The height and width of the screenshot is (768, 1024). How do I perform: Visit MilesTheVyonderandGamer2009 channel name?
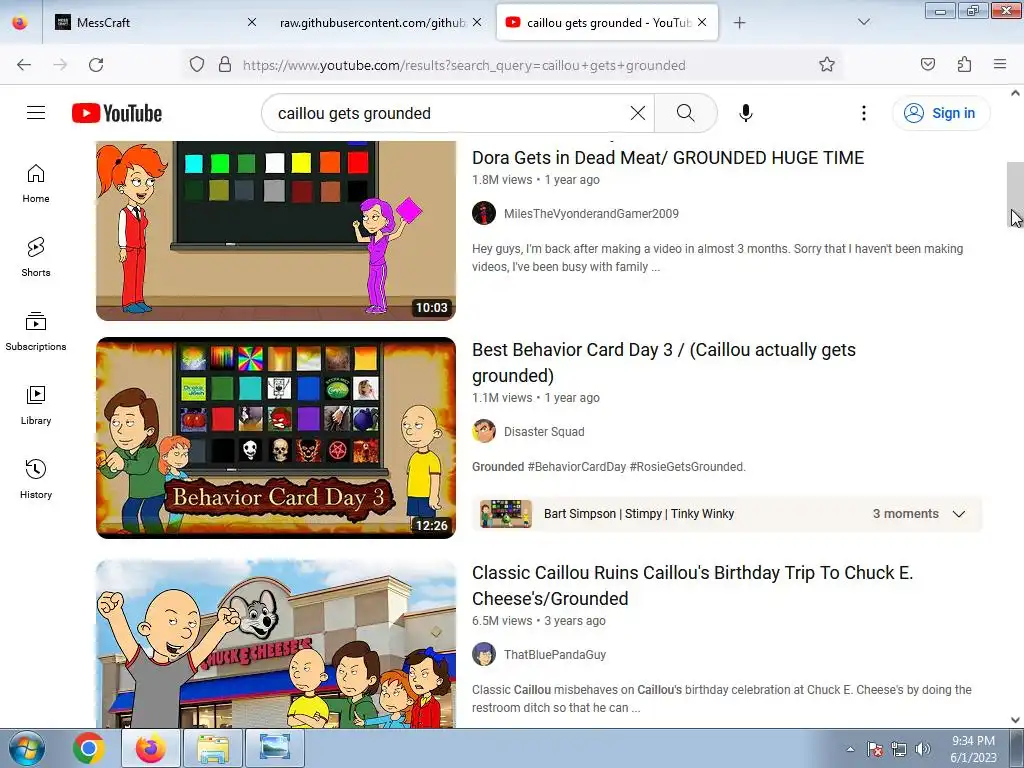coord(591,214)
